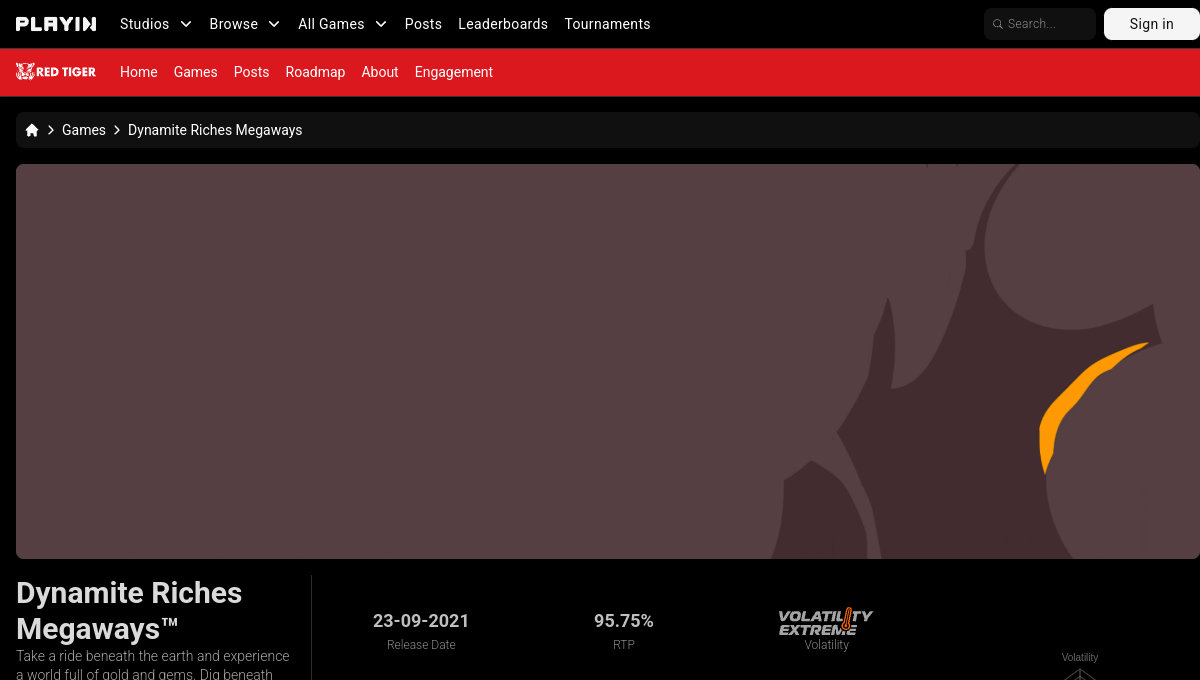Click the 95.75% RTP value
The width and height of the screenshot is (1200, 680).
624,621
